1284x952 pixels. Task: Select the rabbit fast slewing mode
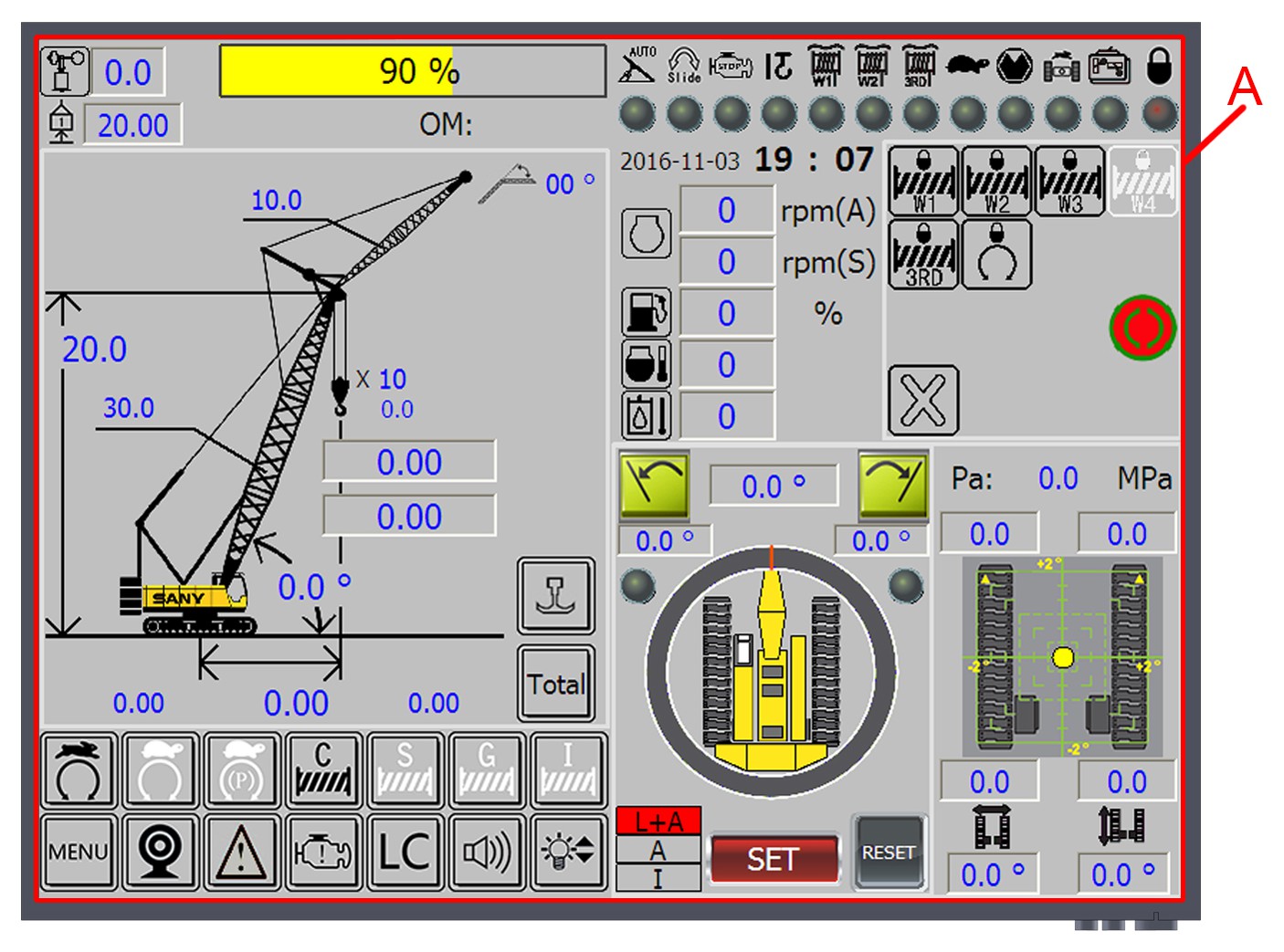(79, 770)
